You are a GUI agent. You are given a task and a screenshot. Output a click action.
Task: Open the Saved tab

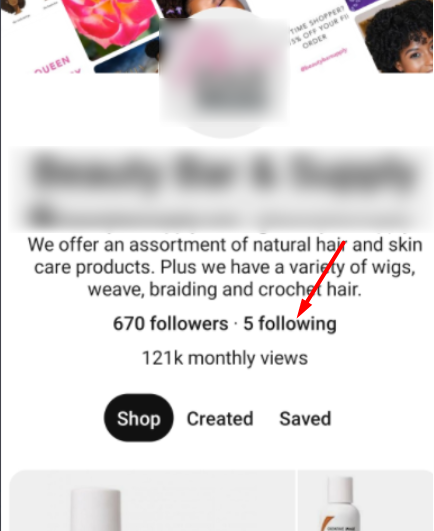(305, 419)
